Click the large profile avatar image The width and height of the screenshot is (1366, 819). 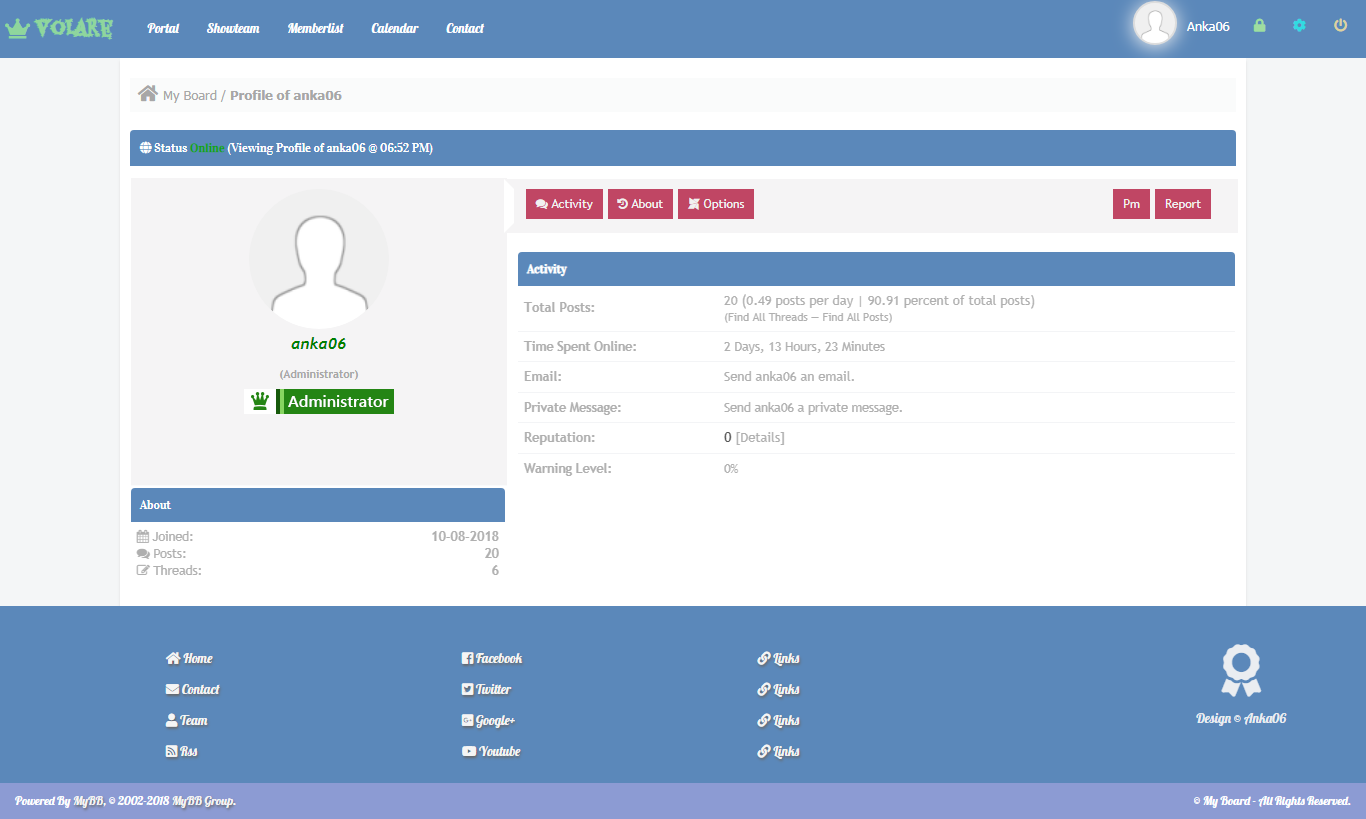click(319, 259)
